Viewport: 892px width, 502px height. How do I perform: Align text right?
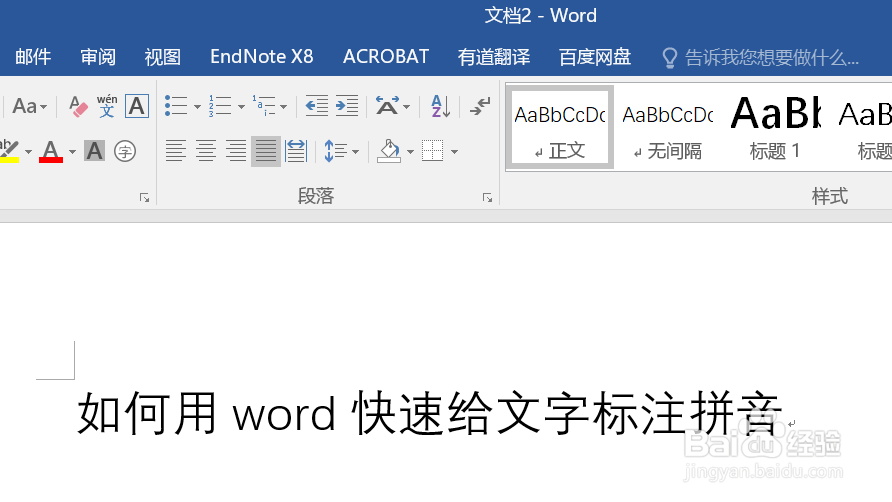236,151
